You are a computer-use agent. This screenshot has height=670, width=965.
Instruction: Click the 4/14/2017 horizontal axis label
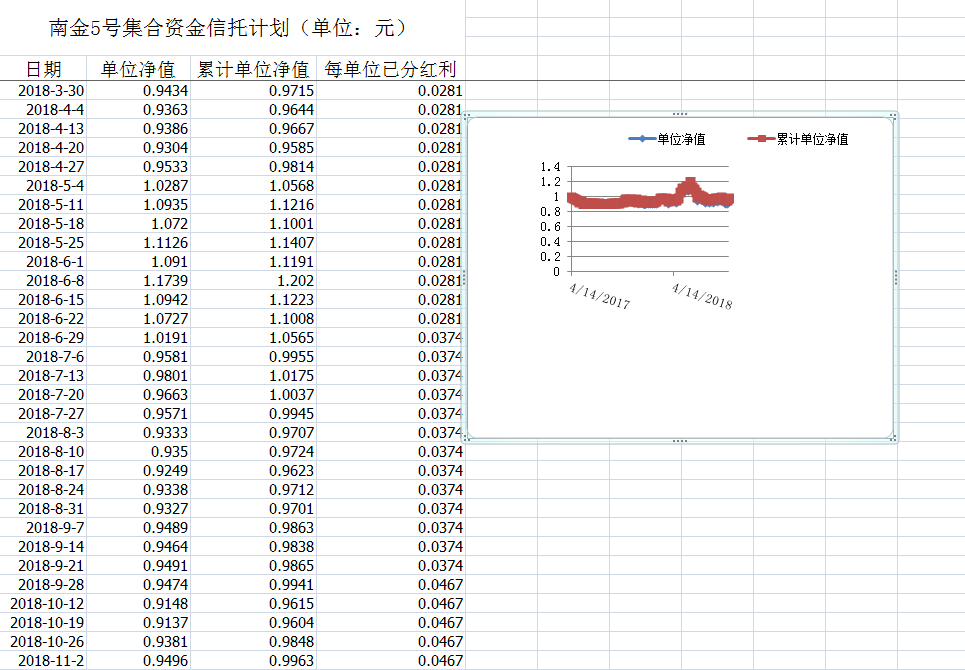[x=599, y=296]
